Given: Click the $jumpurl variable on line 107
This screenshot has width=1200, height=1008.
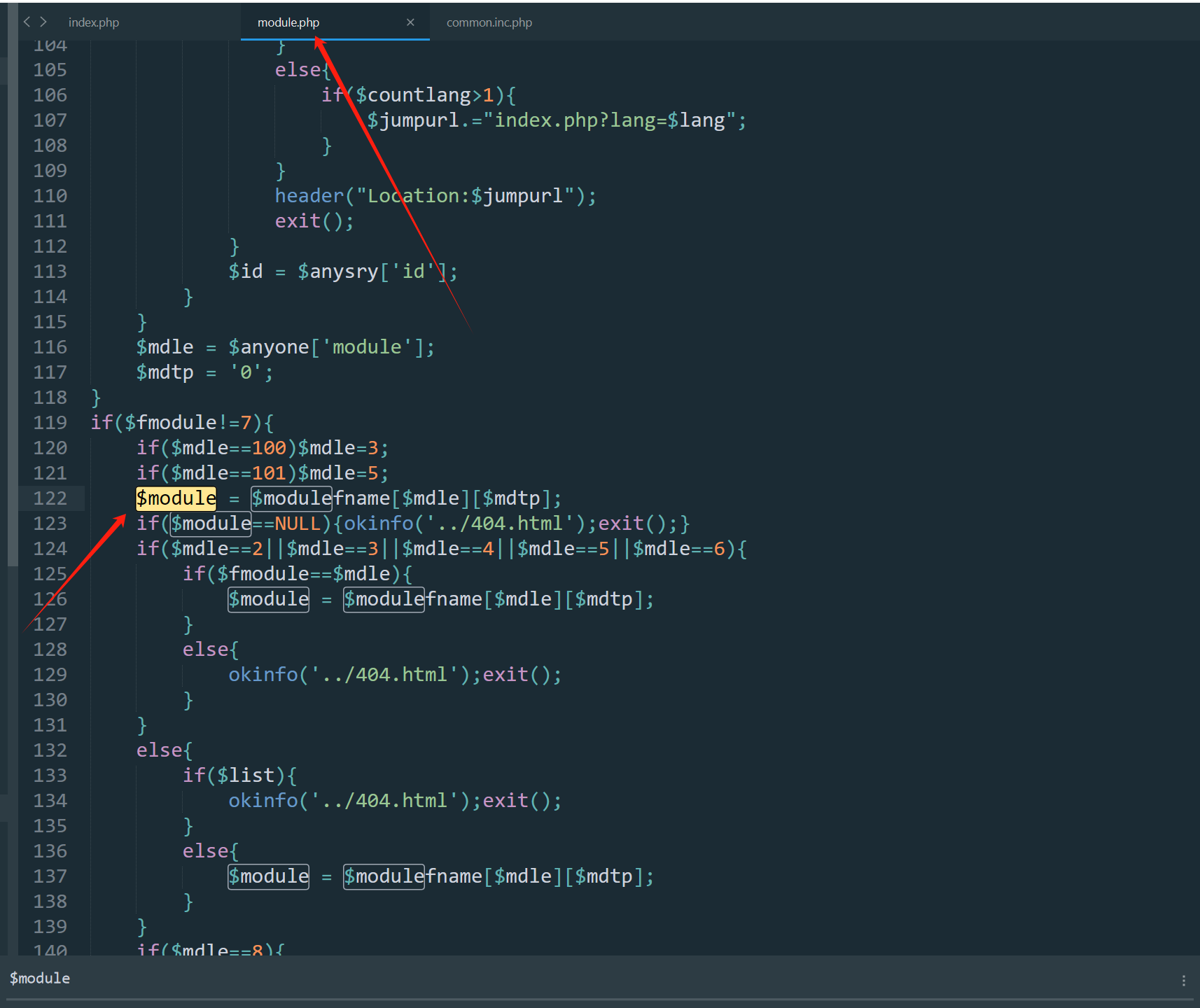Looking at the screenshot, I should click(x=413, y=120).
